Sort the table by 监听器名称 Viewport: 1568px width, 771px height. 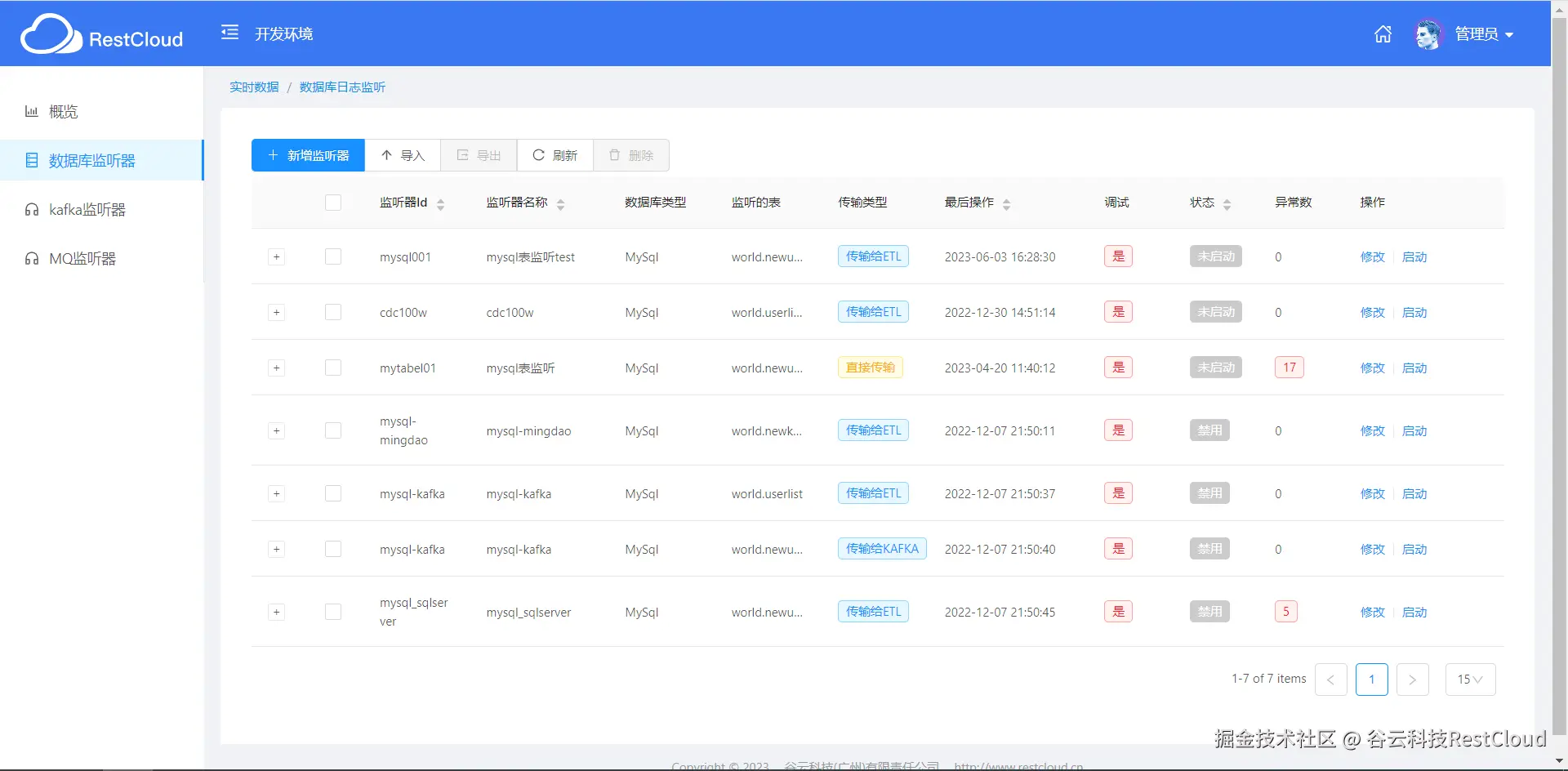(561, 204)
